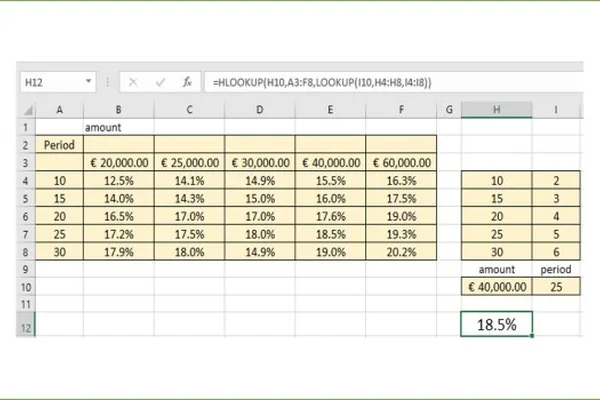Screen dimensions: 600x400
Task: Click value 5 in cell I7
Action: pos(556,234)
